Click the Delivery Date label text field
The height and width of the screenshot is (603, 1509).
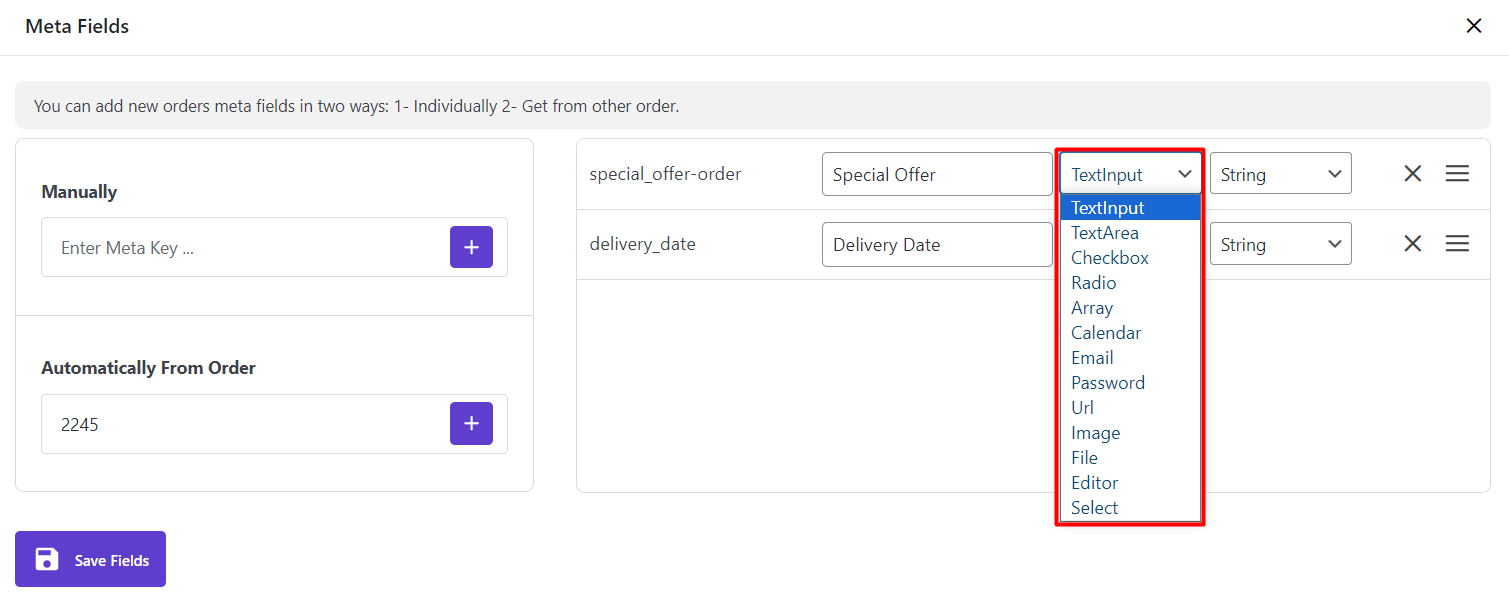[x=936, y=244]
